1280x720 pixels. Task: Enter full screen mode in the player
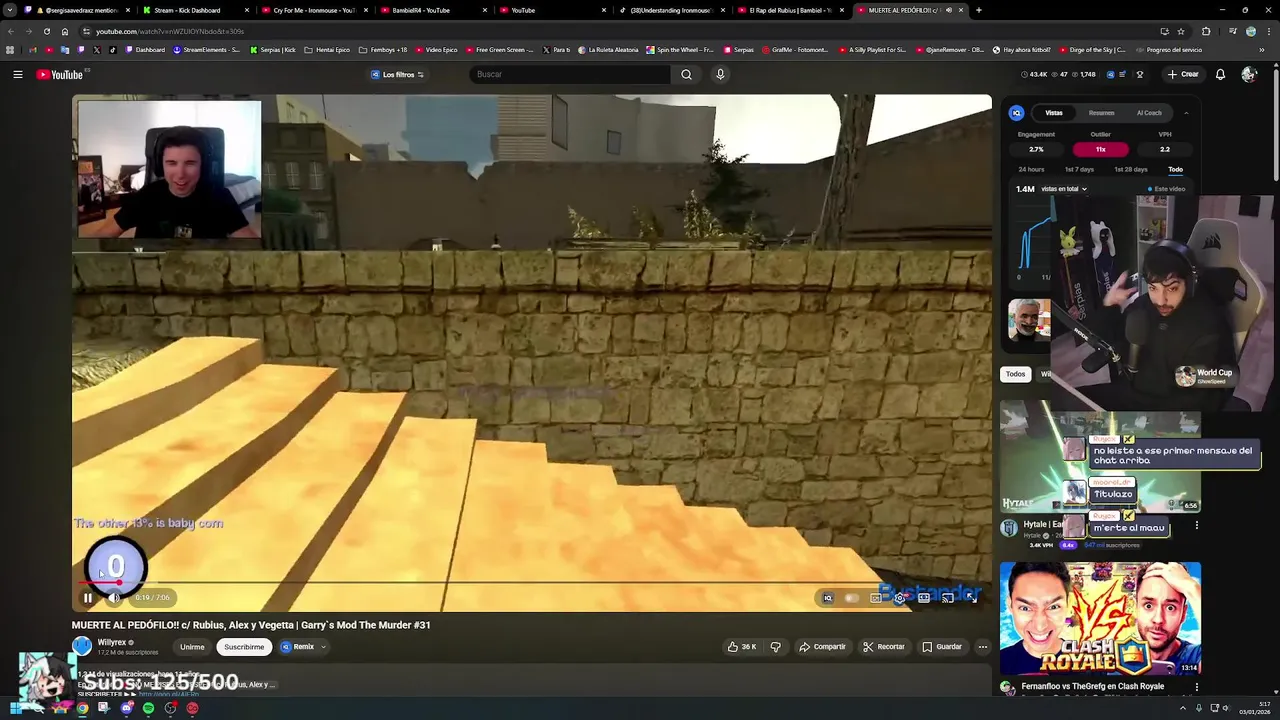click(x=971, y=598)
